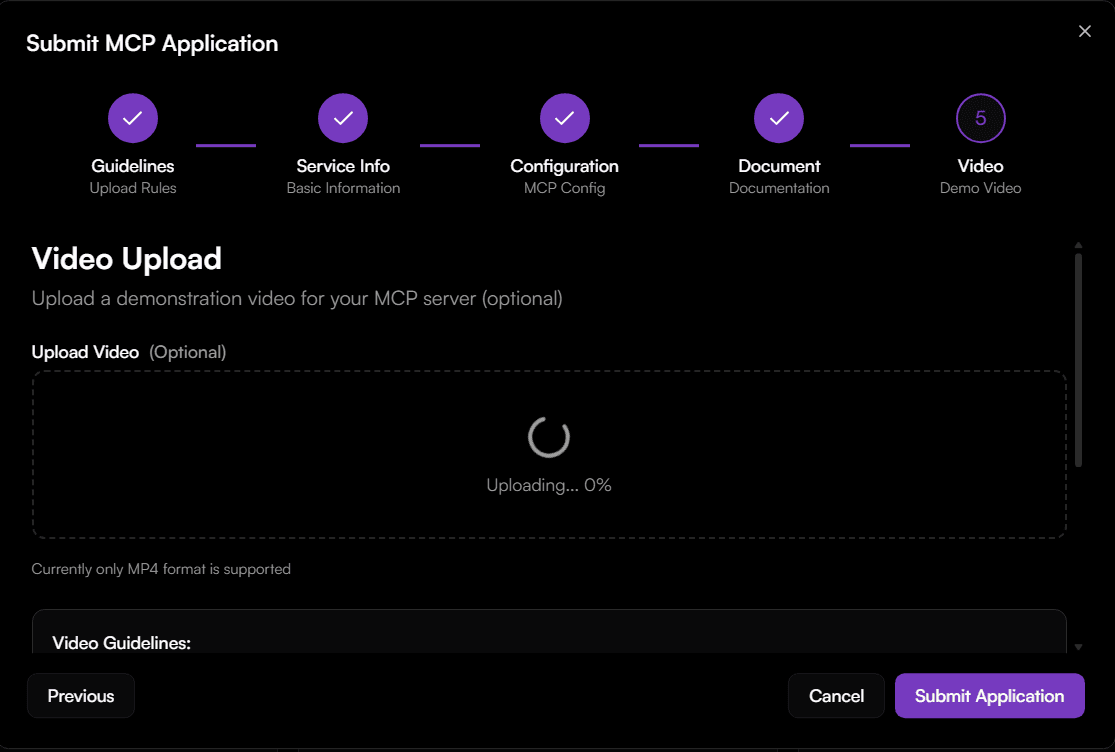Image resolution: width=1115 pixels, height=752 pixels.
Task: Select the Configuration step checkmark circle
Action: tap(564, 118)
